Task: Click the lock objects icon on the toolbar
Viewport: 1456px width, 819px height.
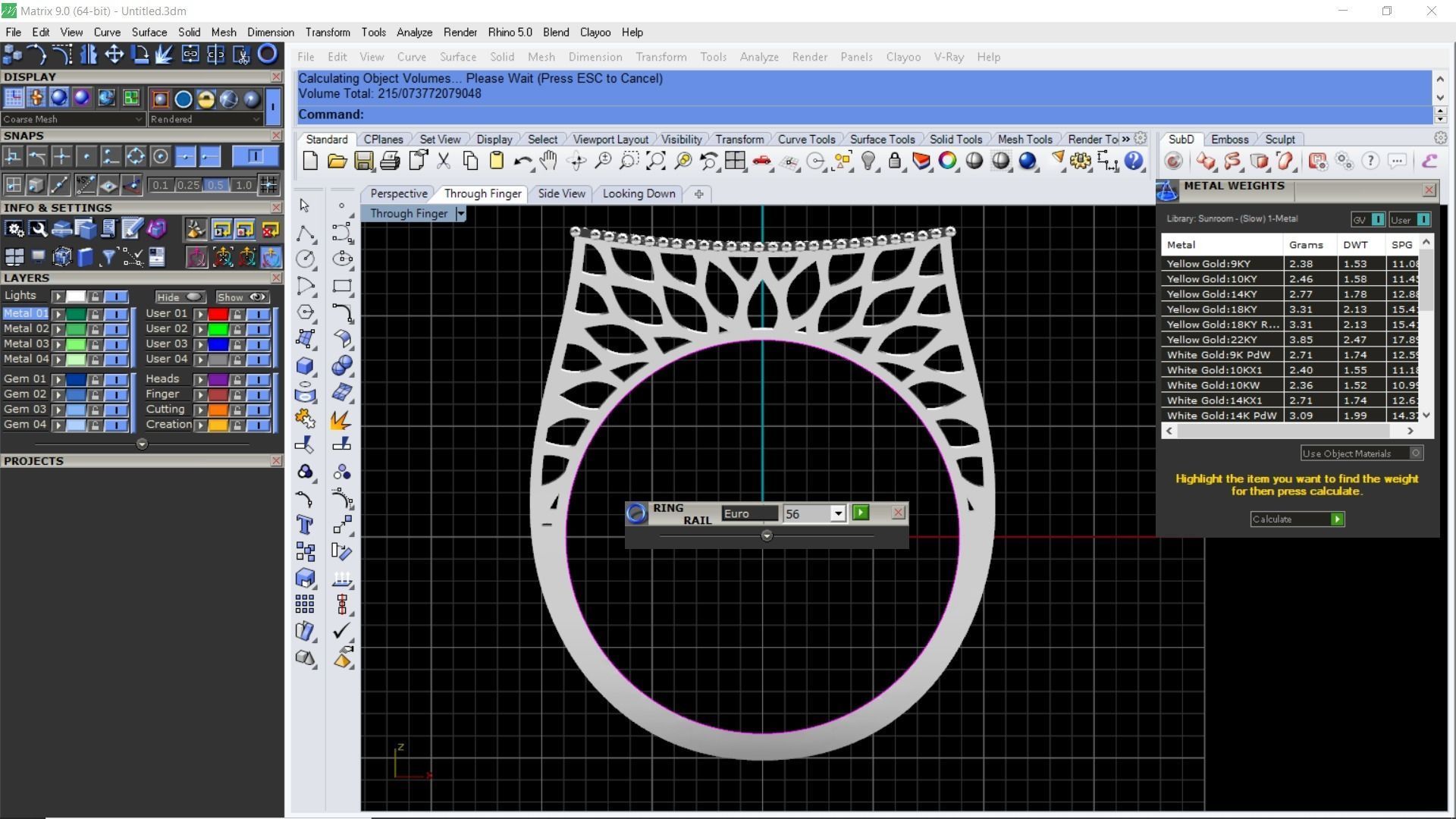Action: point(896,161)
